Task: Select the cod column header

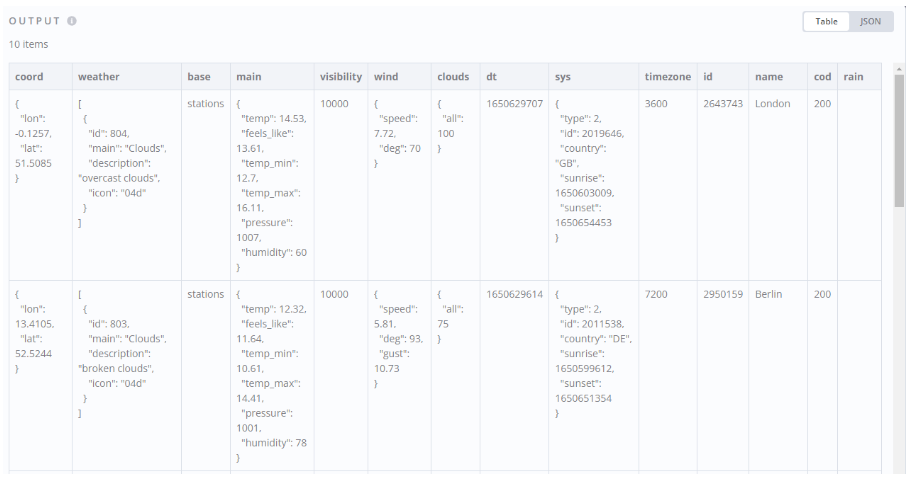Action: click(x=822, y=76)
